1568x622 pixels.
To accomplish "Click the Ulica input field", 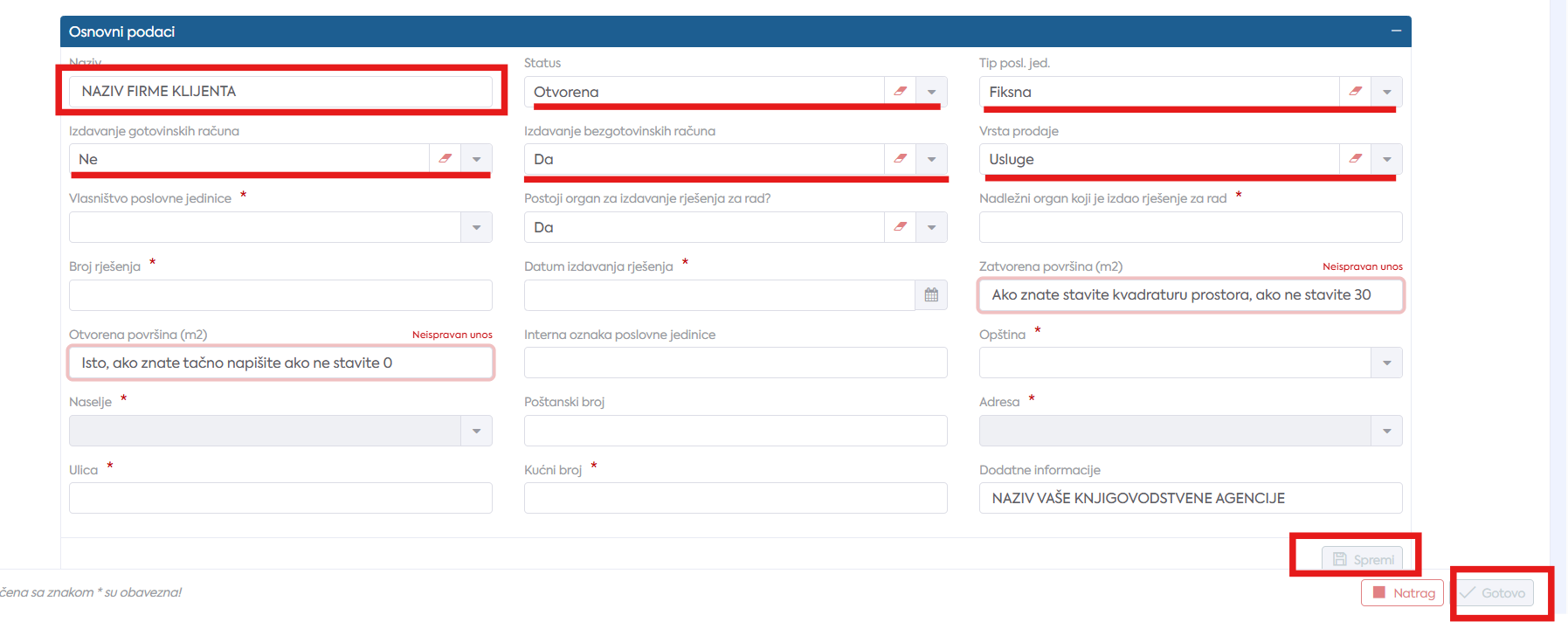I will [x=280, y=498].
